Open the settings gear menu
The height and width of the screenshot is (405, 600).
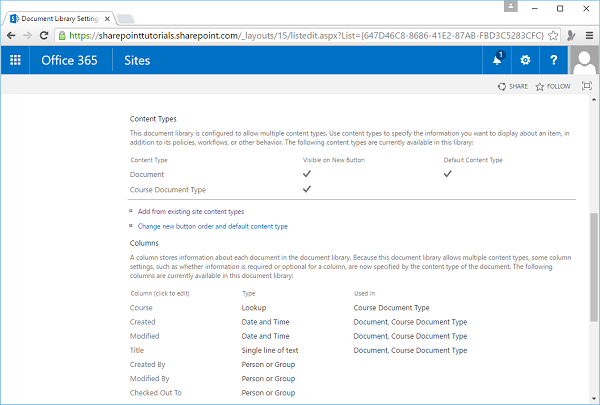coord(525,60)
